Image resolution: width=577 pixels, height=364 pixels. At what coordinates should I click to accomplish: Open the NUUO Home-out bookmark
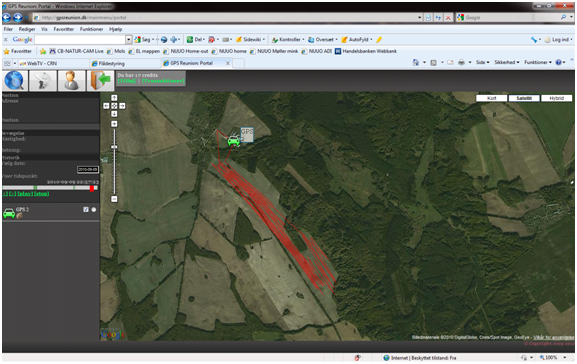186,51
